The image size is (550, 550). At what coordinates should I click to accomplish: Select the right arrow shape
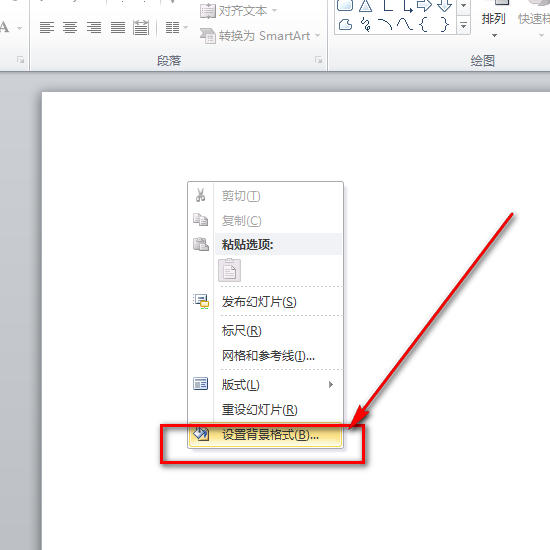click(424, 6)
